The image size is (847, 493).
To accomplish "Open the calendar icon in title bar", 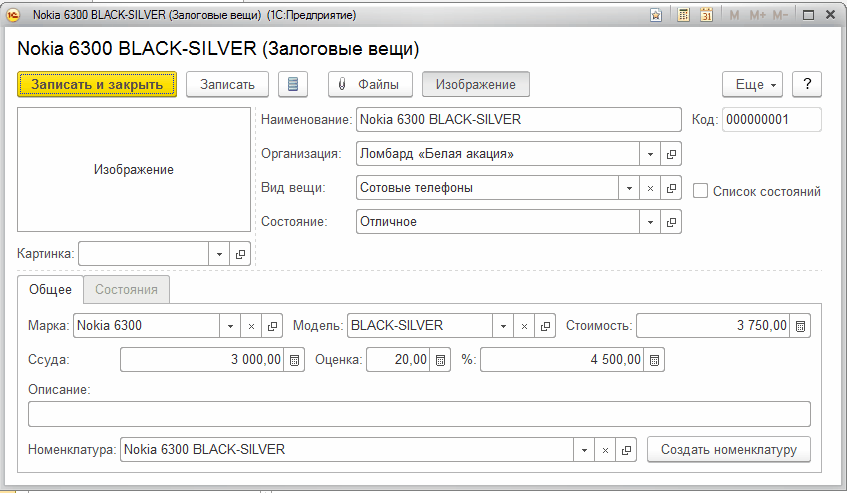I will 706,15.
